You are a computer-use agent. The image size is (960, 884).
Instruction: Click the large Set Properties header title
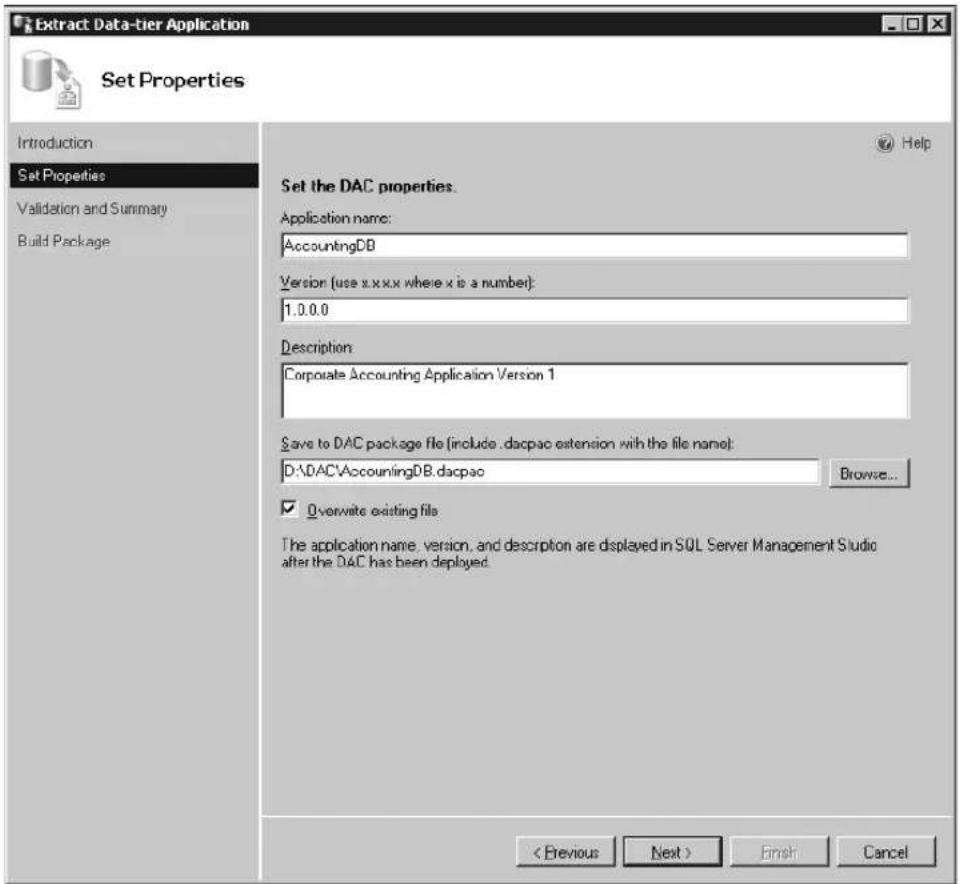(x=173, y=80)
